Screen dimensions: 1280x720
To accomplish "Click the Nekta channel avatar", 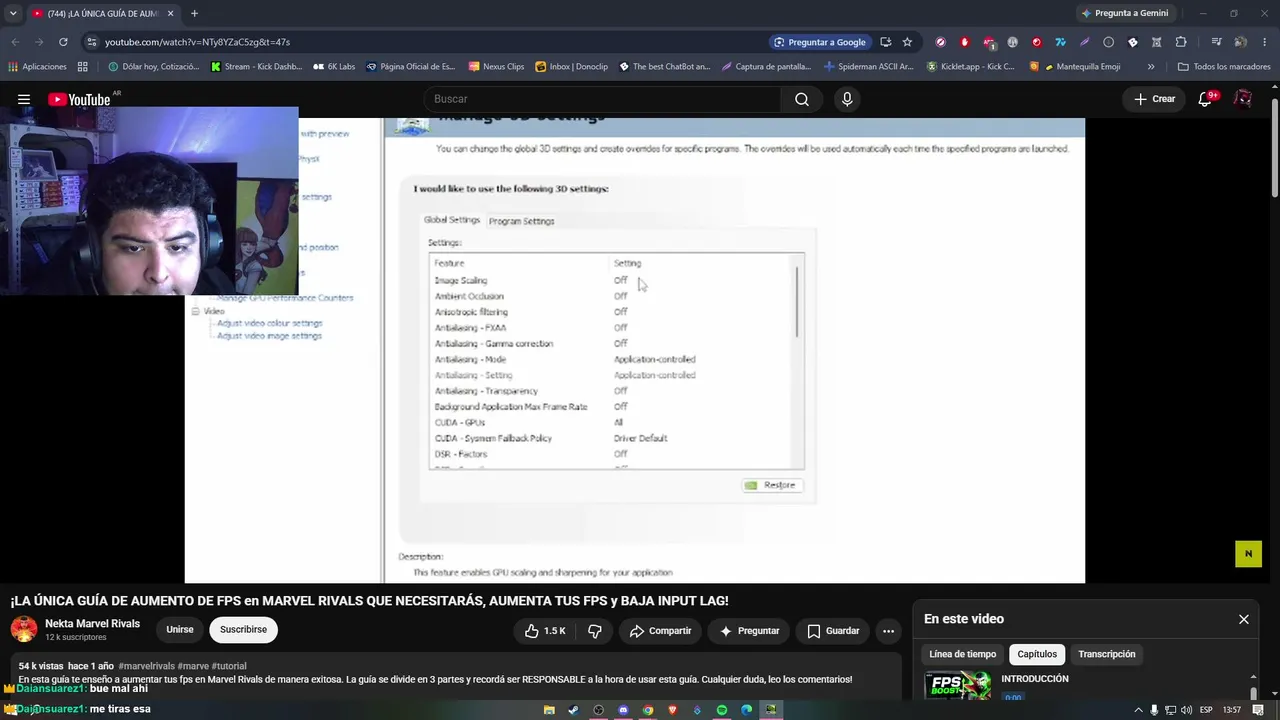I will point(24,629).
